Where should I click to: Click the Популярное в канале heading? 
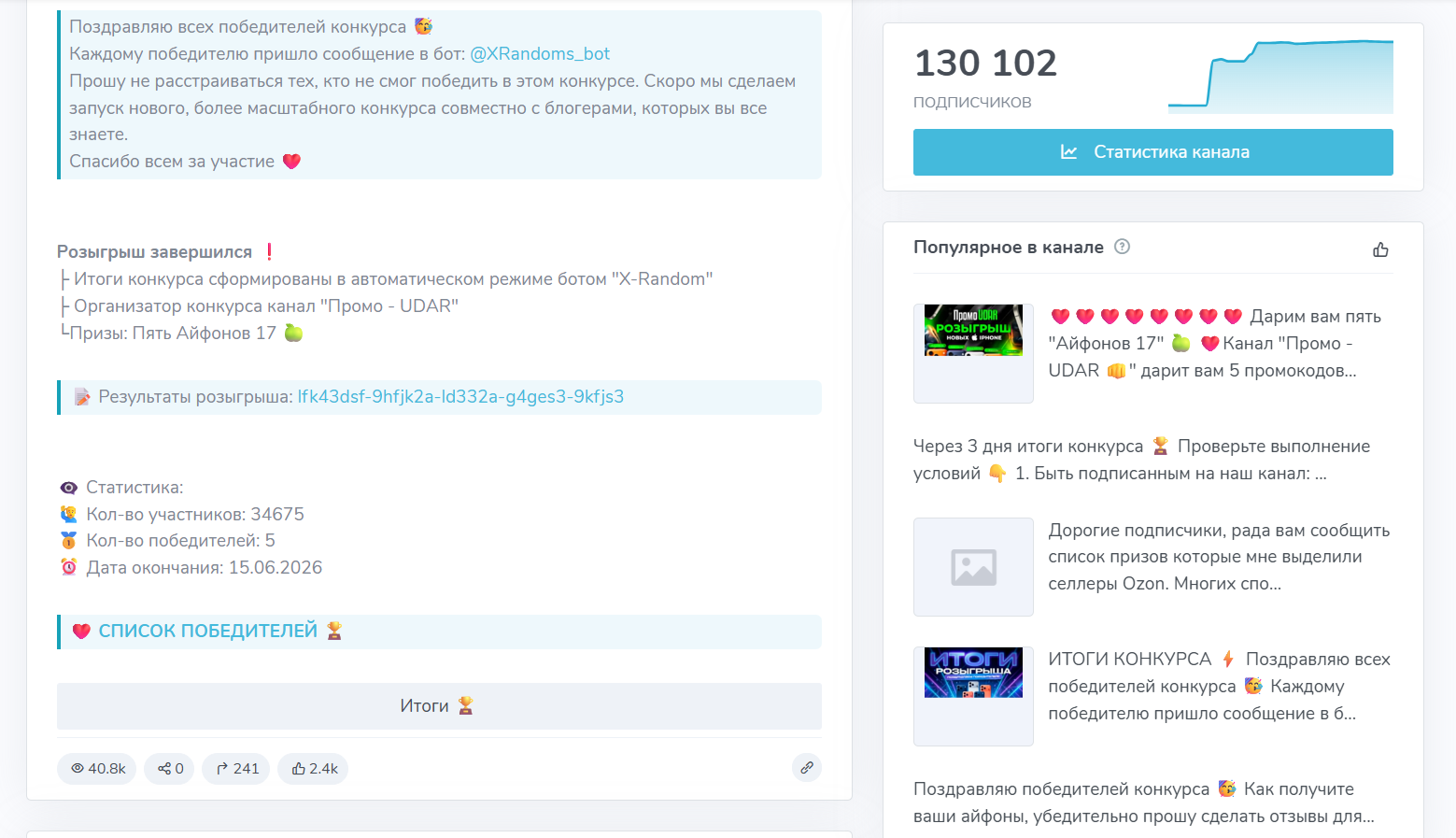coord(1009,248)
